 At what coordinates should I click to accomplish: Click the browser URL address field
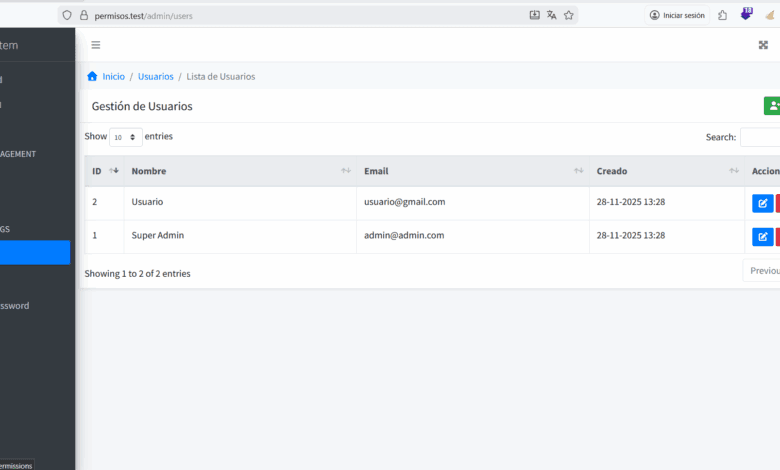click(x=300, y=15)
